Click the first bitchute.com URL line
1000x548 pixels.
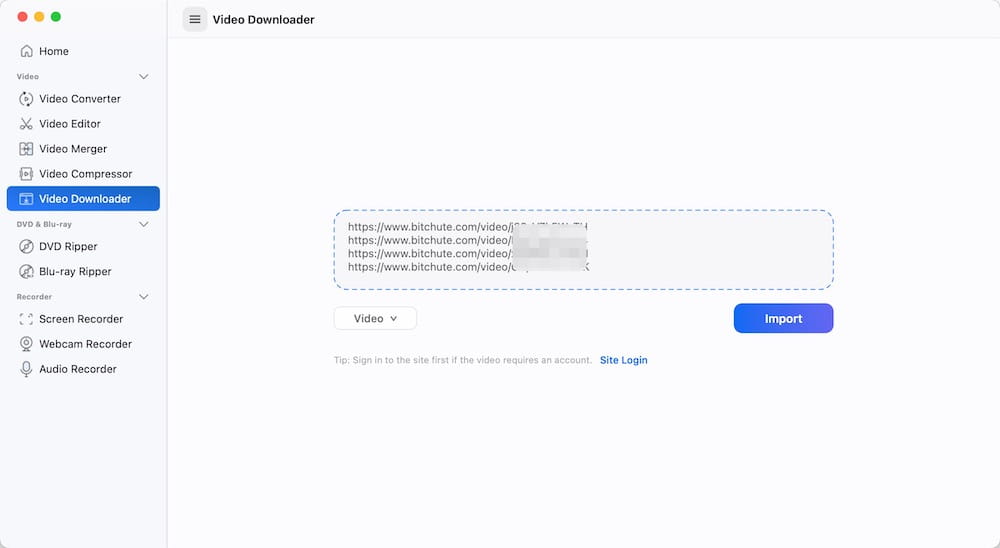(467, 226)
